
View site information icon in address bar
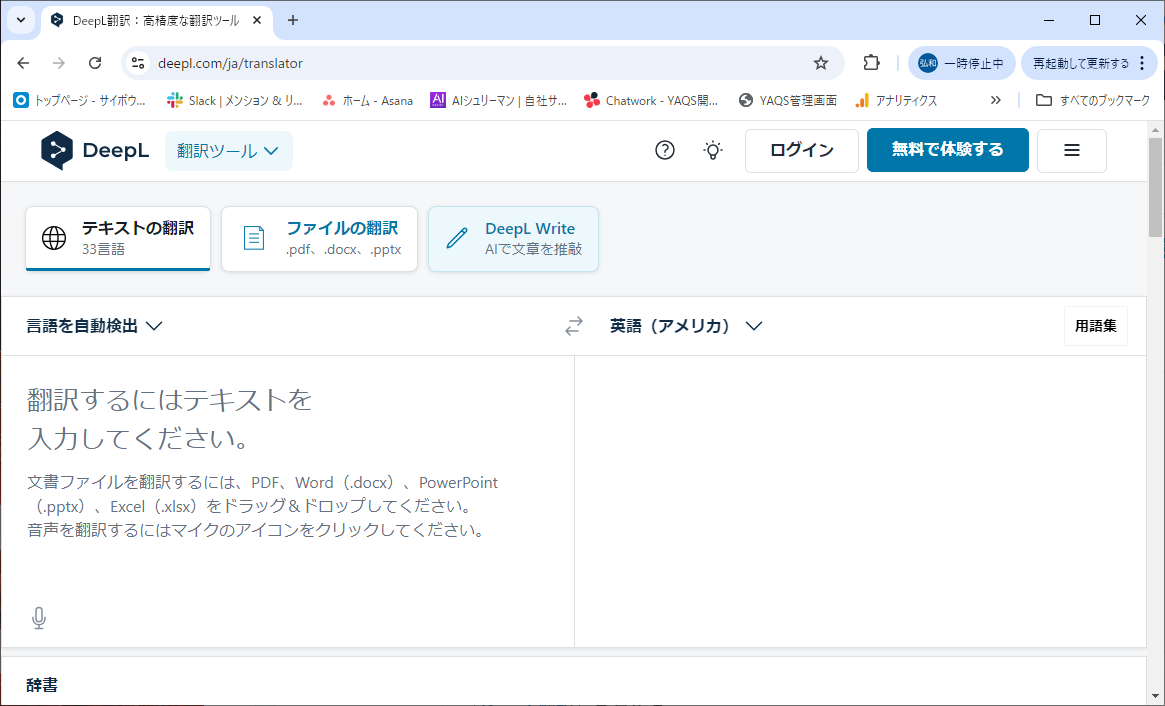click(x=138, y=63)
